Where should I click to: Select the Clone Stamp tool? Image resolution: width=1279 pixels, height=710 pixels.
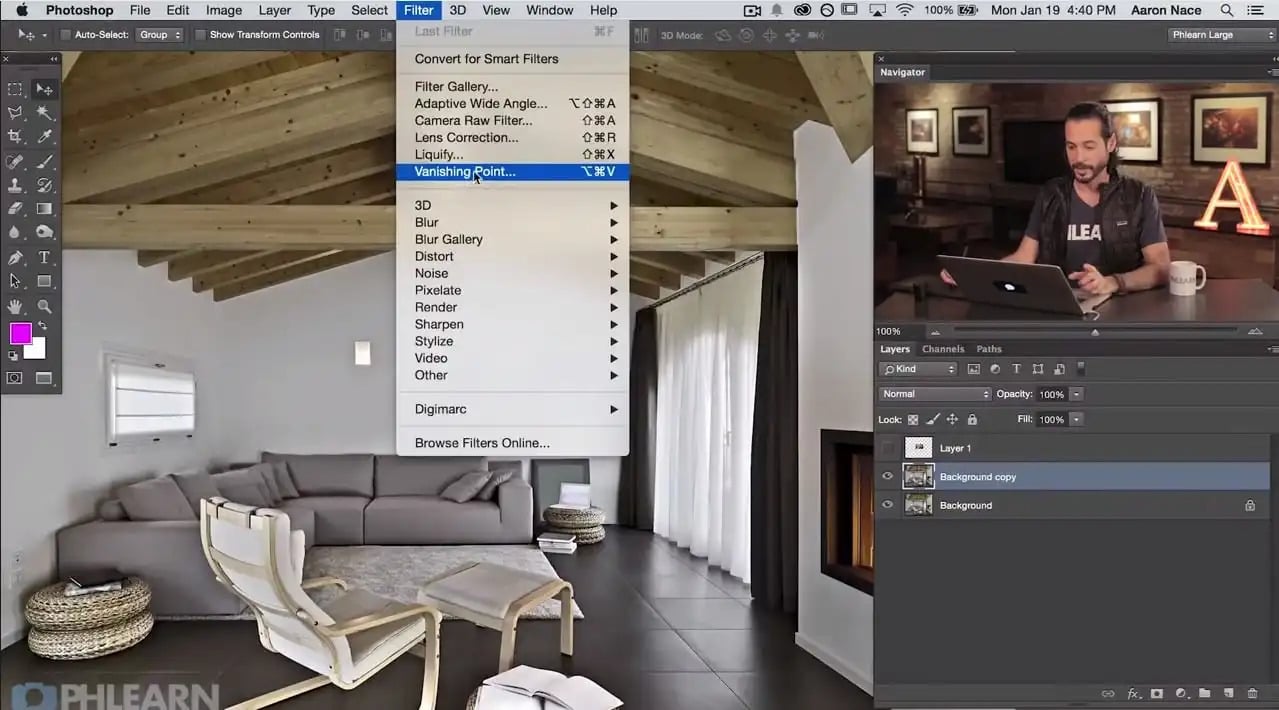pos(15,185)
